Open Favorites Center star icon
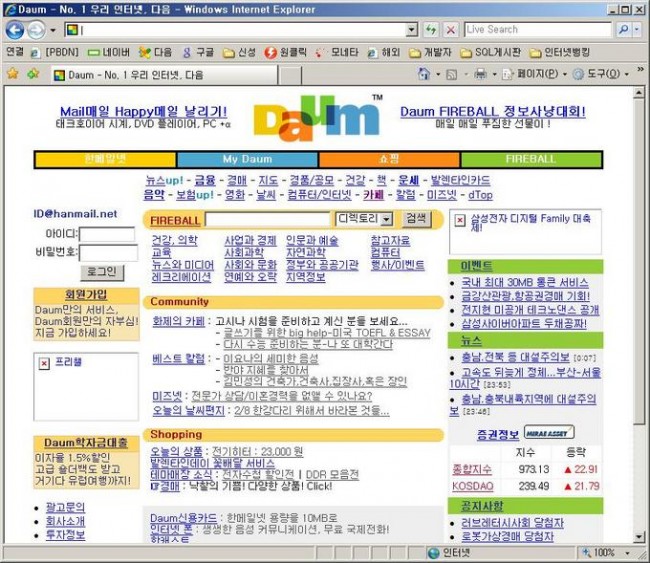 [13, 74]
